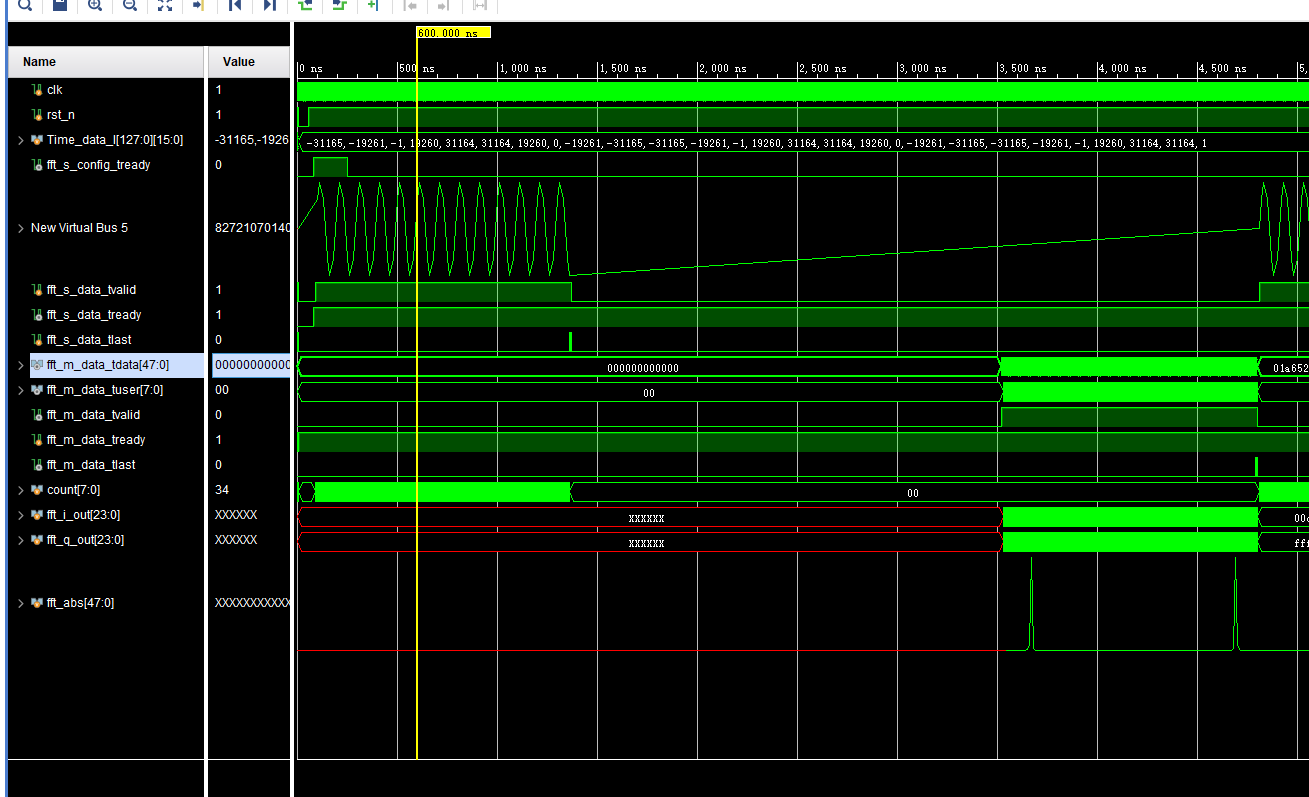Zoom Out of the waveform
The height and width of the screenshot is (797, 1309).
[129, 6]
